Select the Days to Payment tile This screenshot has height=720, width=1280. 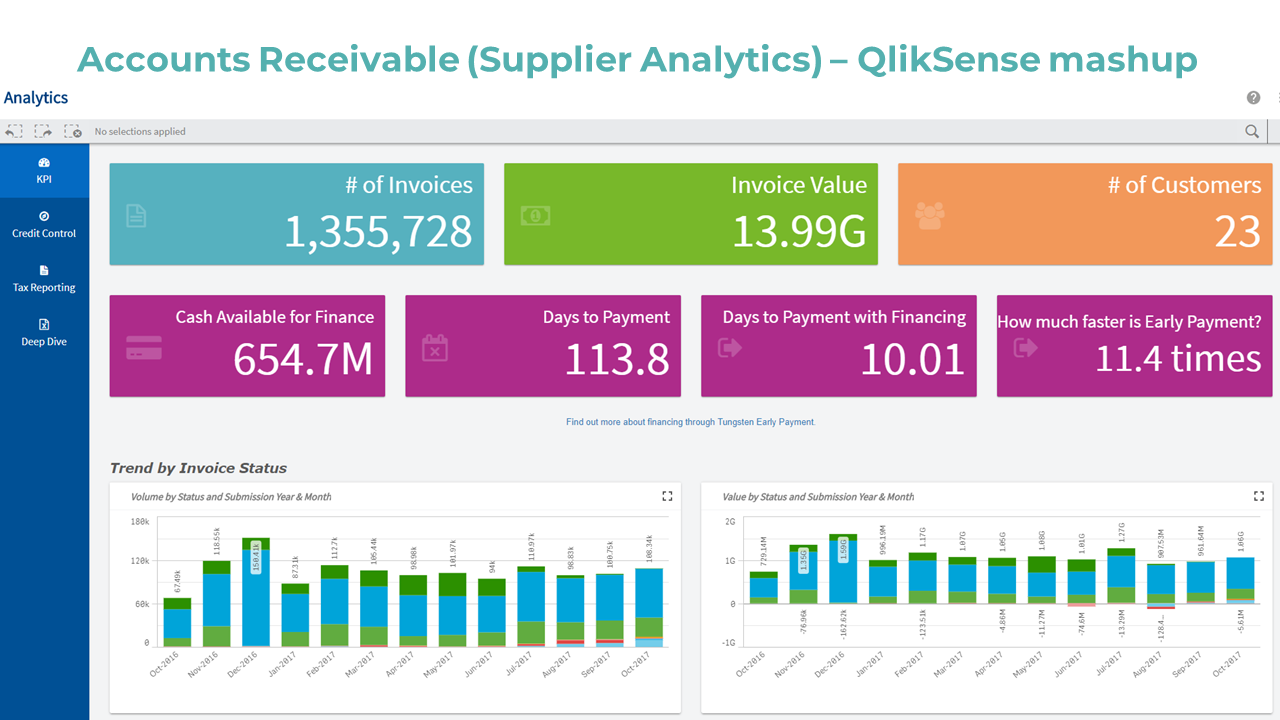click(543, 345)
